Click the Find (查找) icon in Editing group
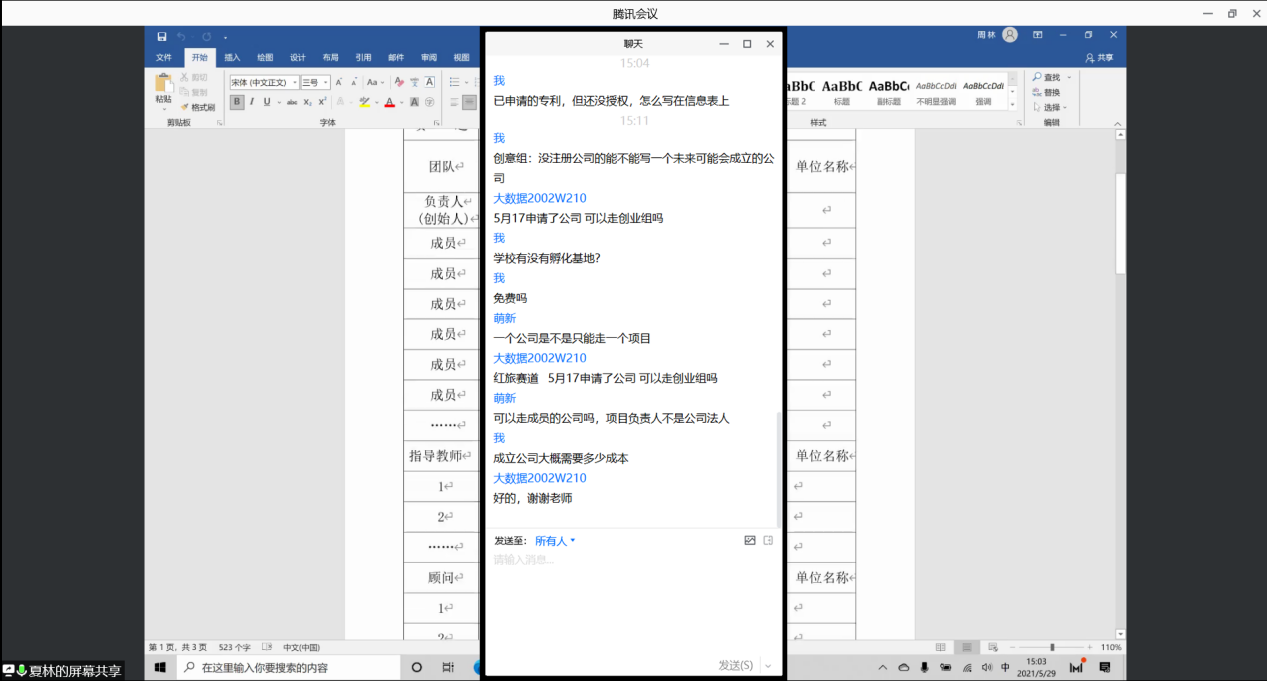1267x681 pixels. point(1046,77)
